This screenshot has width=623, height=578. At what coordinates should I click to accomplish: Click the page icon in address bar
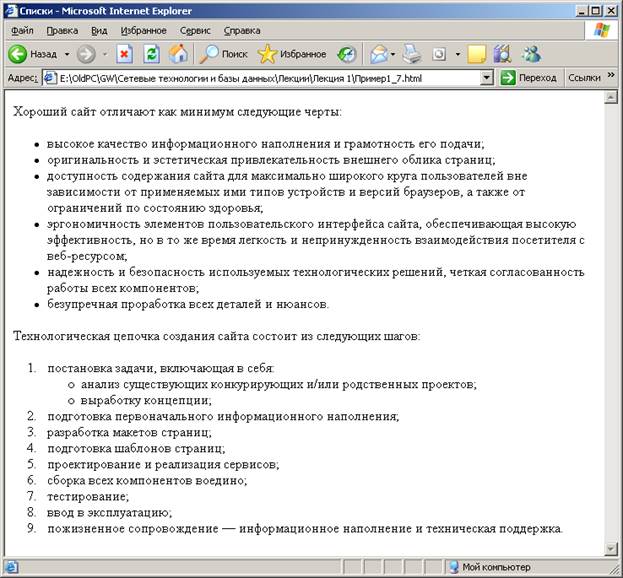pos(50,78)
